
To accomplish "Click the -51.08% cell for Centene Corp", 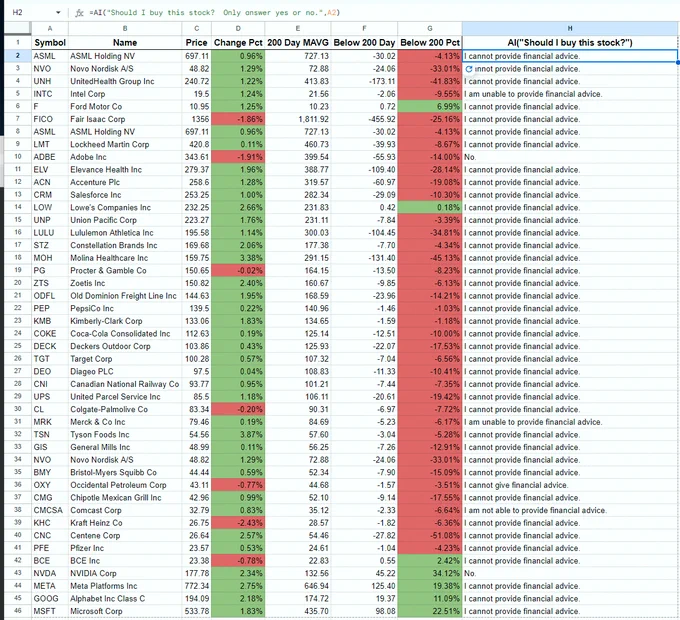I will coord(429,535).
